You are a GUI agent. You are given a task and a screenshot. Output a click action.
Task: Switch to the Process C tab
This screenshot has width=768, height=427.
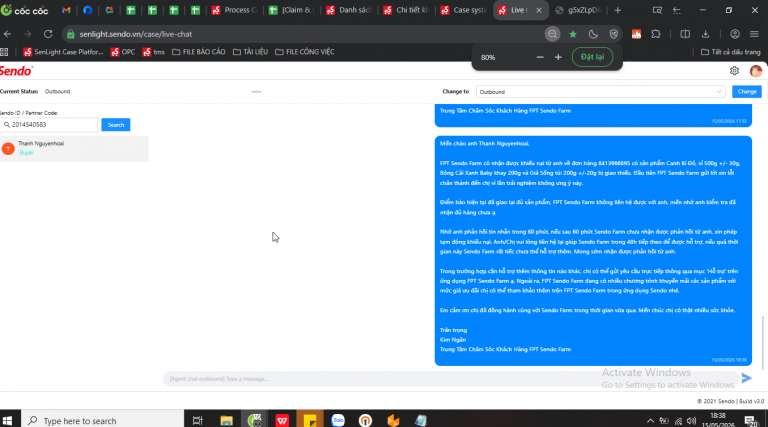pyautogui.click(x=234, y=10)
